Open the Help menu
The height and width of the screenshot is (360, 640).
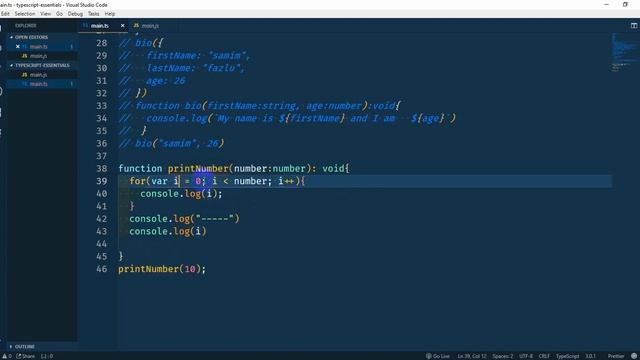click(110, 14)
